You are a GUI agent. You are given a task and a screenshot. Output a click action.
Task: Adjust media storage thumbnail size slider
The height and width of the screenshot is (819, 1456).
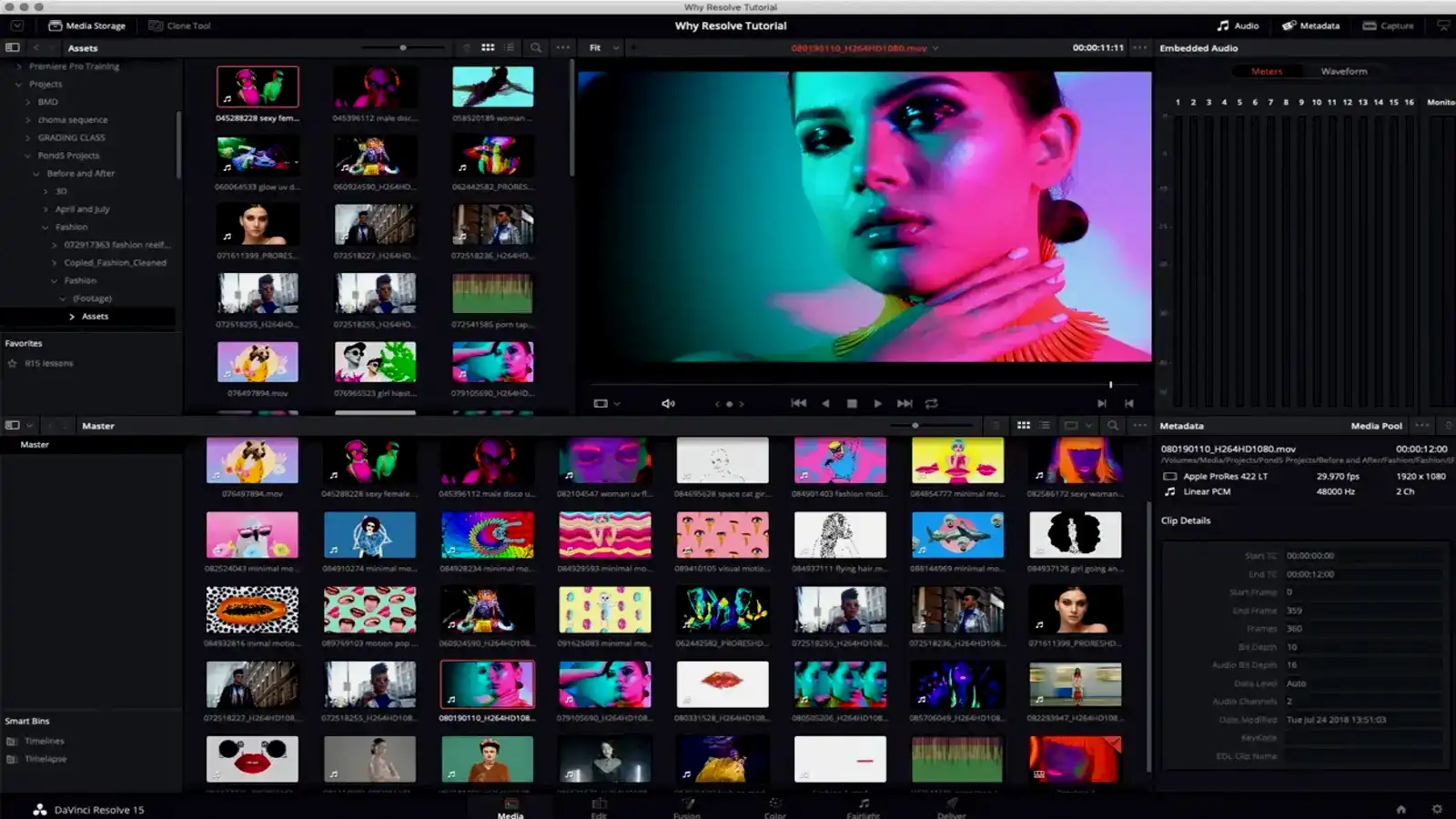[403, 47]
